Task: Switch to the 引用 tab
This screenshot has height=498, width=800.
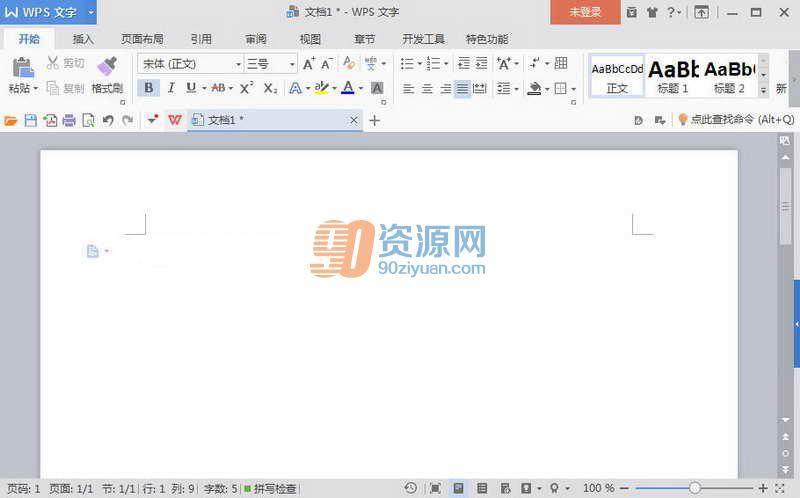Action: 201,39
